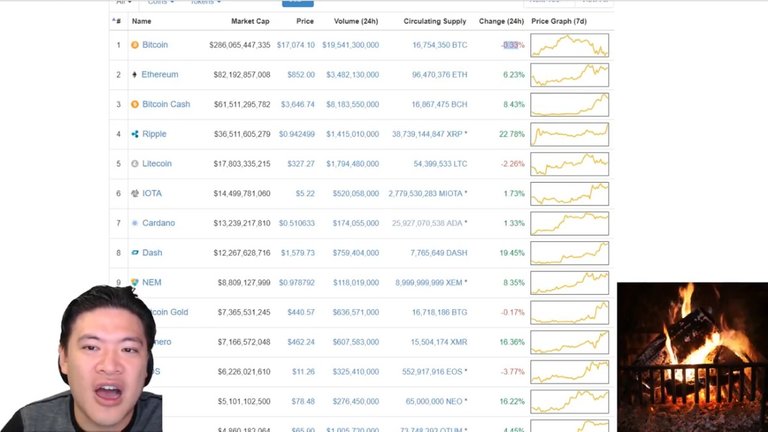Open Litecoin 24h volume link
Image resolution: width=768 pixels, height=432 pixels.
(352, 164)
